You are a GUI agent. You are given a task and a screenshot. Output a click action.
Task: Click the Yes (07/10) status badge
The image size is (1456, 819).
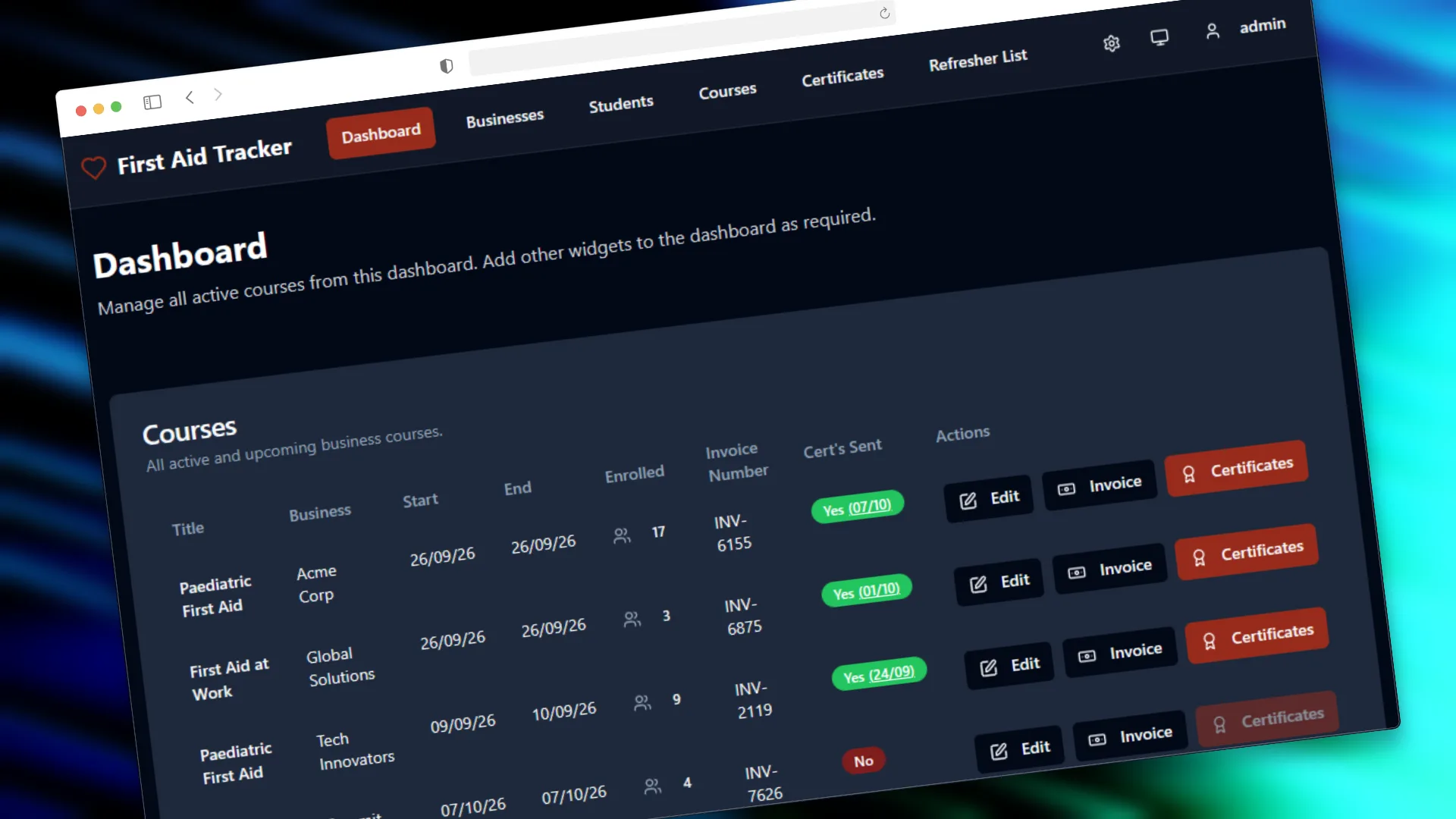point(858,507)
